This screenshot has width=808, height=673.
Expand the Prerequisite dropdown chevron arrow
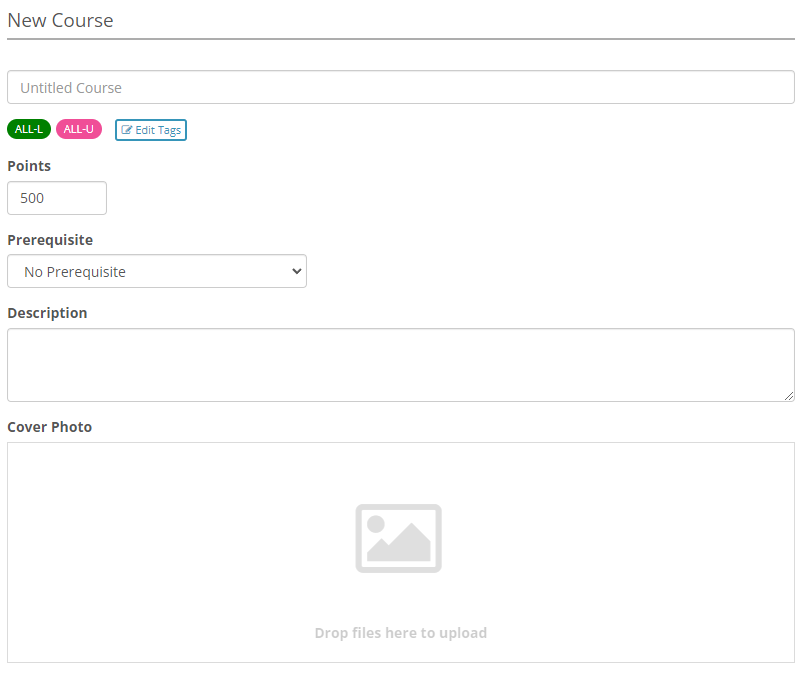coord(296,271)
